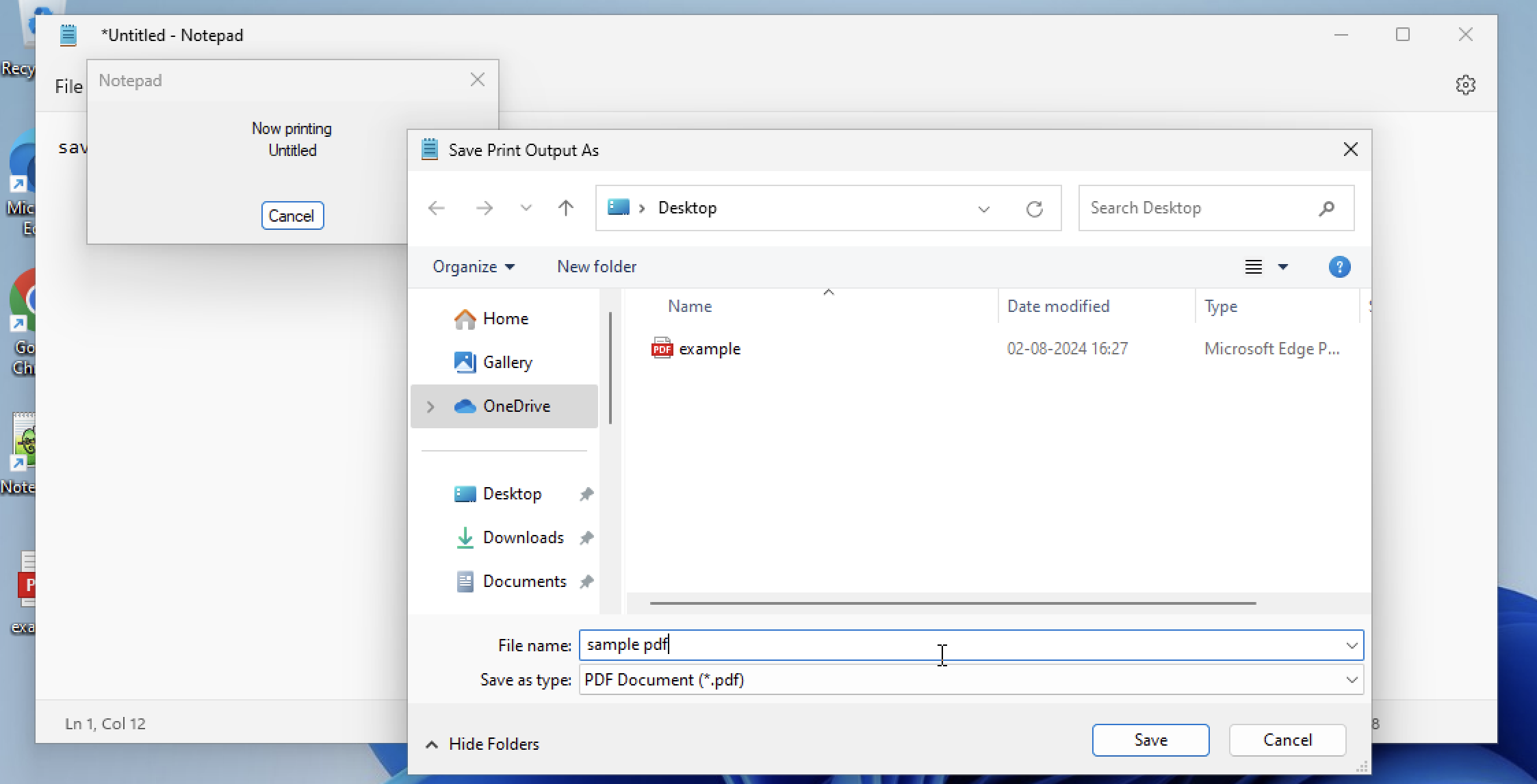Toggle the Desktop pin icon

pos(586,493)
